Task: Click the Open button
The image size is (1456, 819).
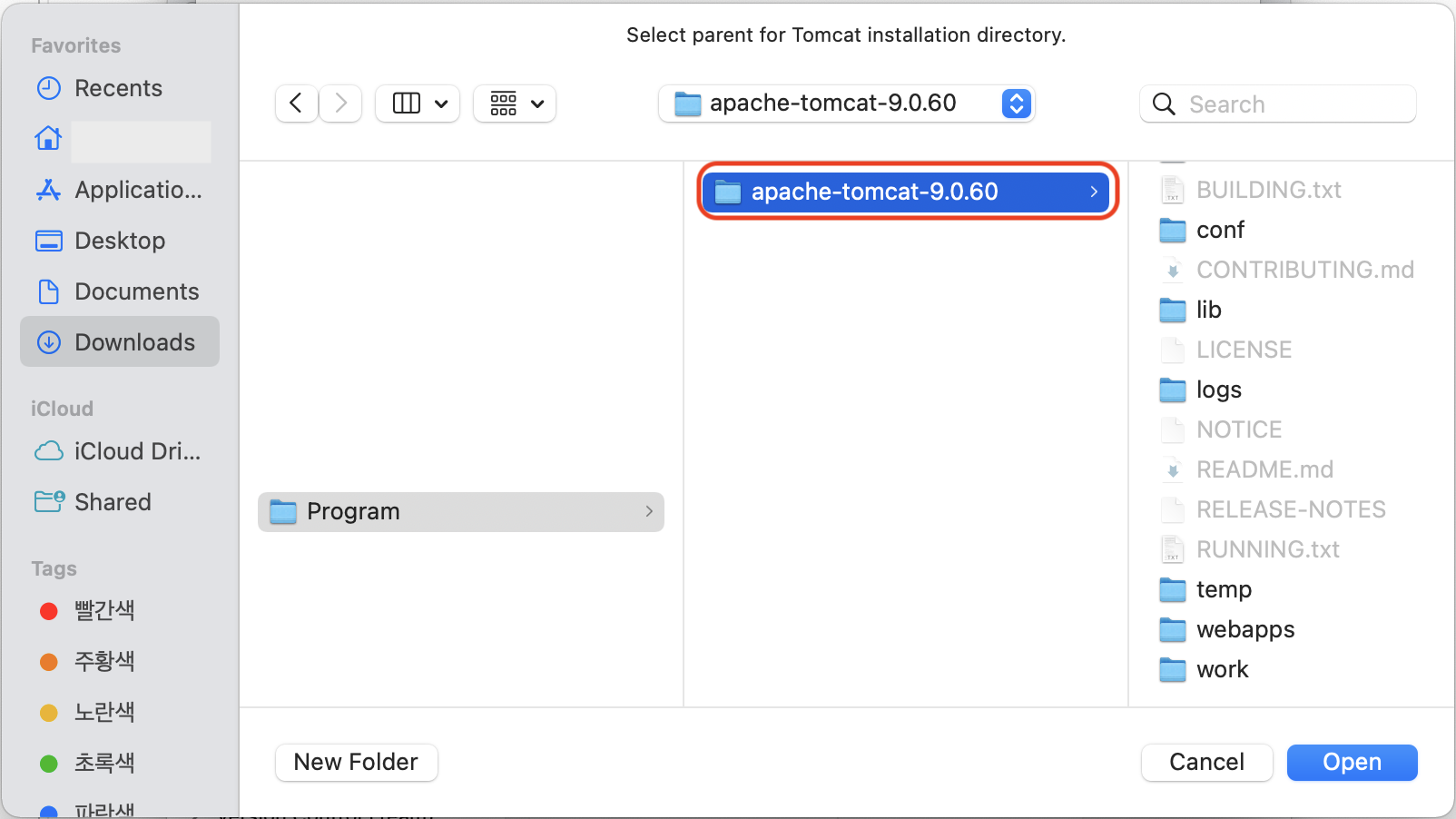Action: tap(1352, 763)
